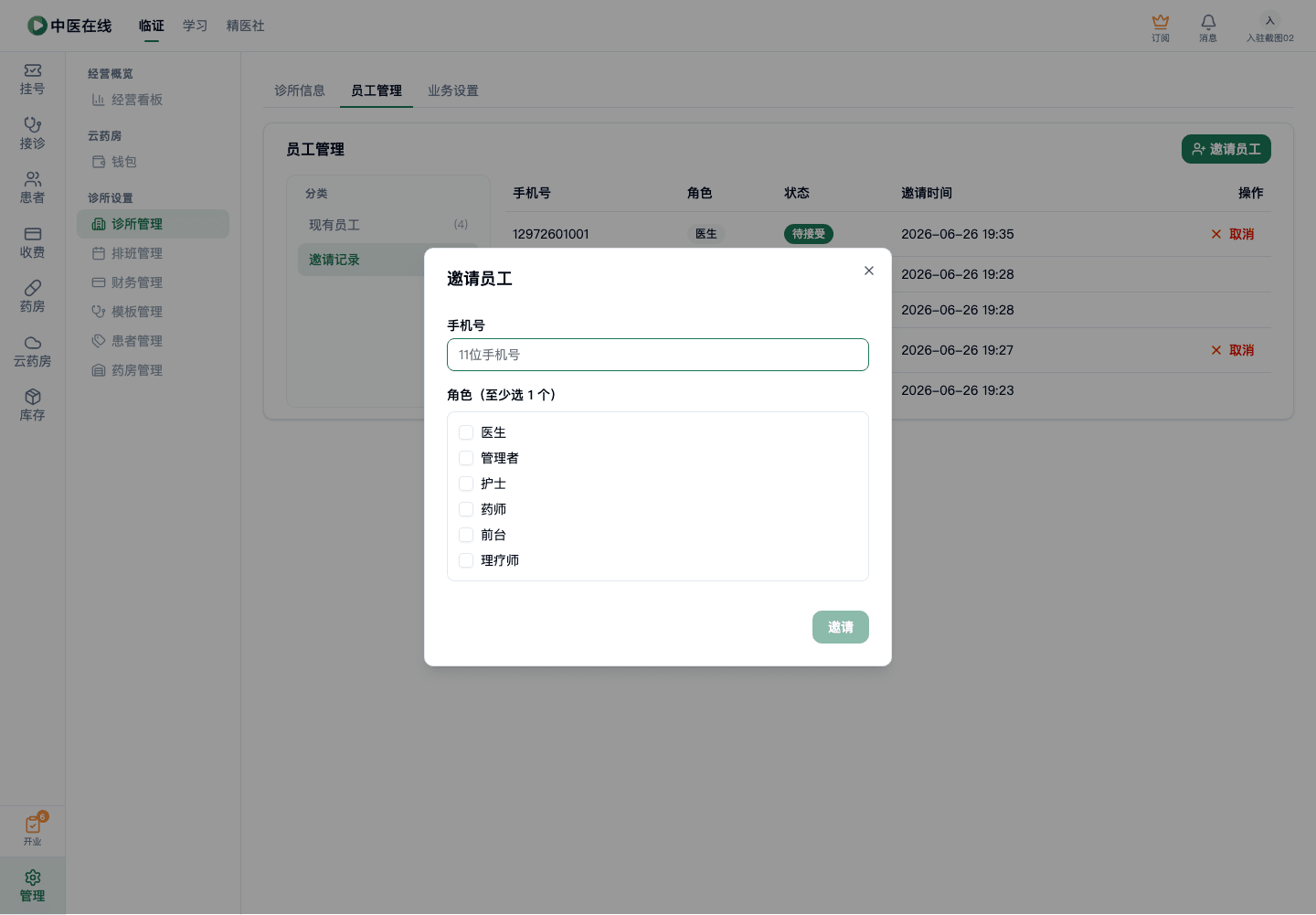Open 患者 section in left rail
This screenshot has height=915, width=1316.
[33, 188]
